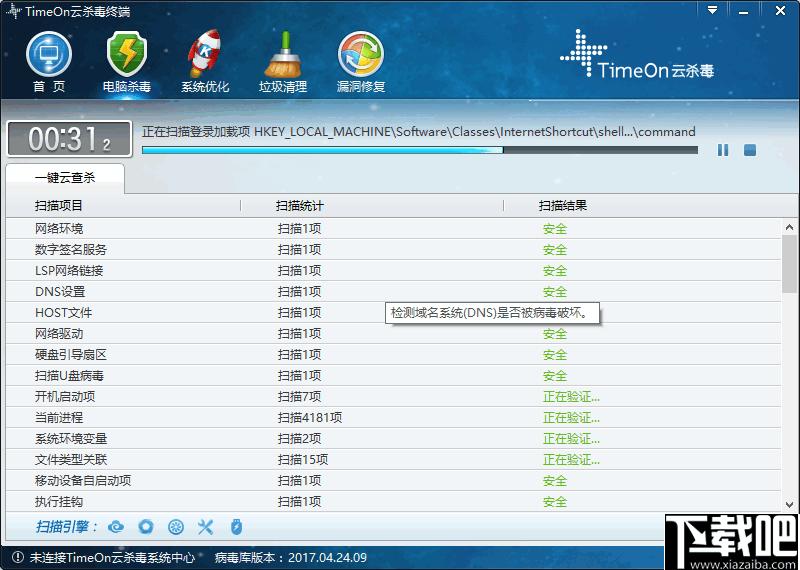Select the 系统环境变量 row

(393, 438)
